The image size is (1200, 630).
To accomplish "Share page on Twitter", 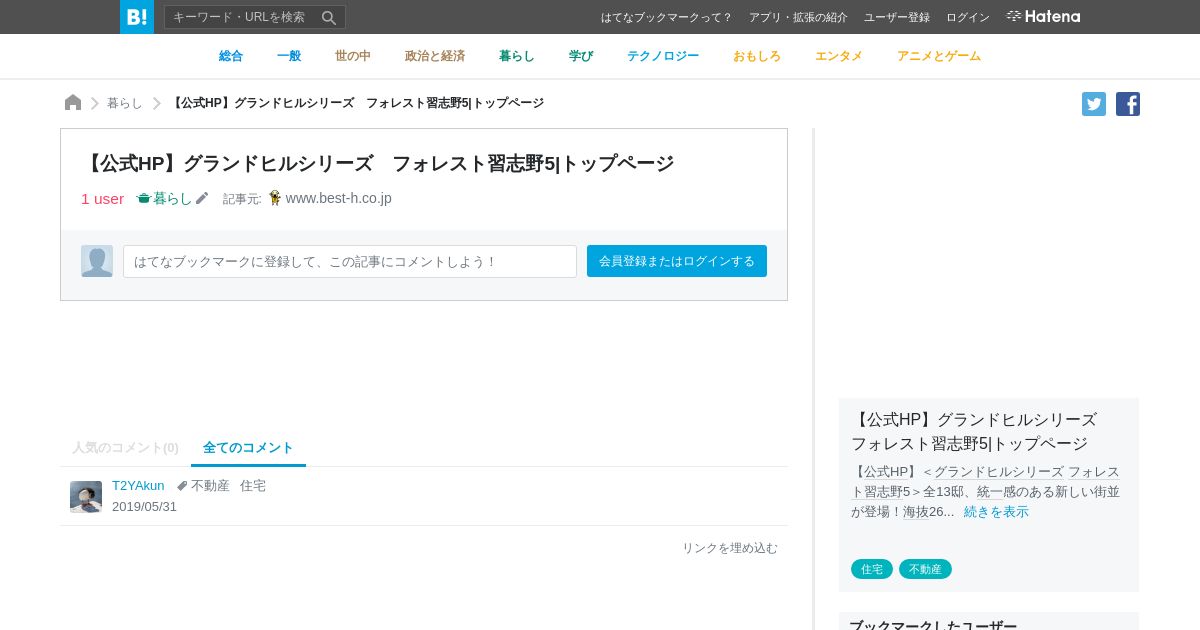I will [x=1094, y=104].
